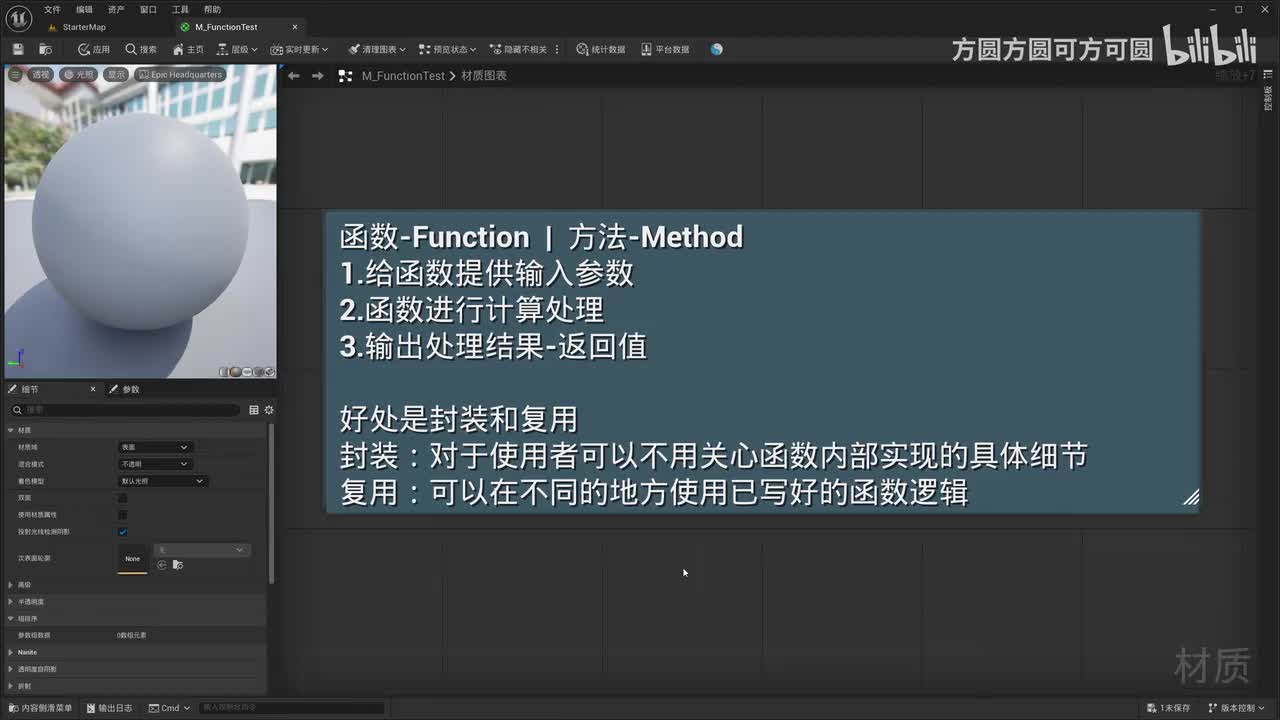Enable the 双面 (Two Sided) checkbox
This screenshot has height=720, width=1280.
coord(123,498)
